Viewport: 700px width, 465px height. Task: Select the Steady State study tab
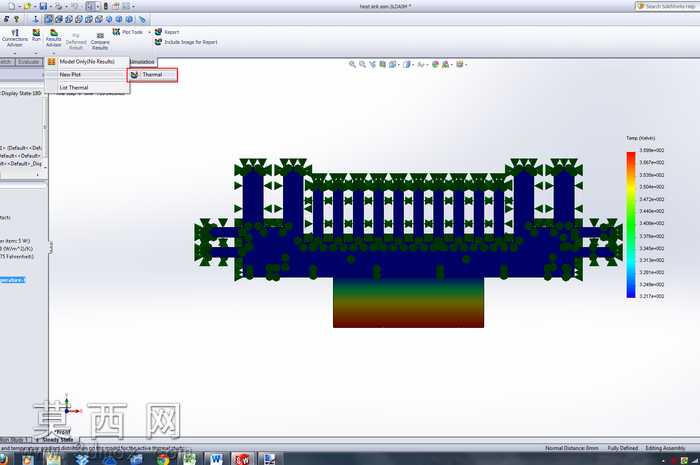point(58,440)
